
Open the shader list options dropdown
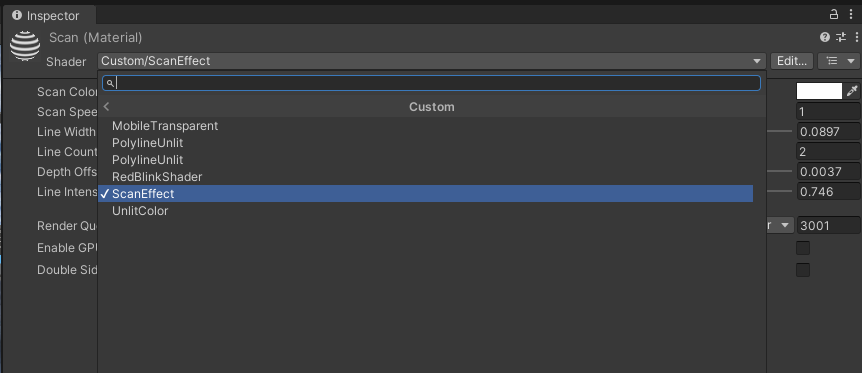click(x=838, y=61)
